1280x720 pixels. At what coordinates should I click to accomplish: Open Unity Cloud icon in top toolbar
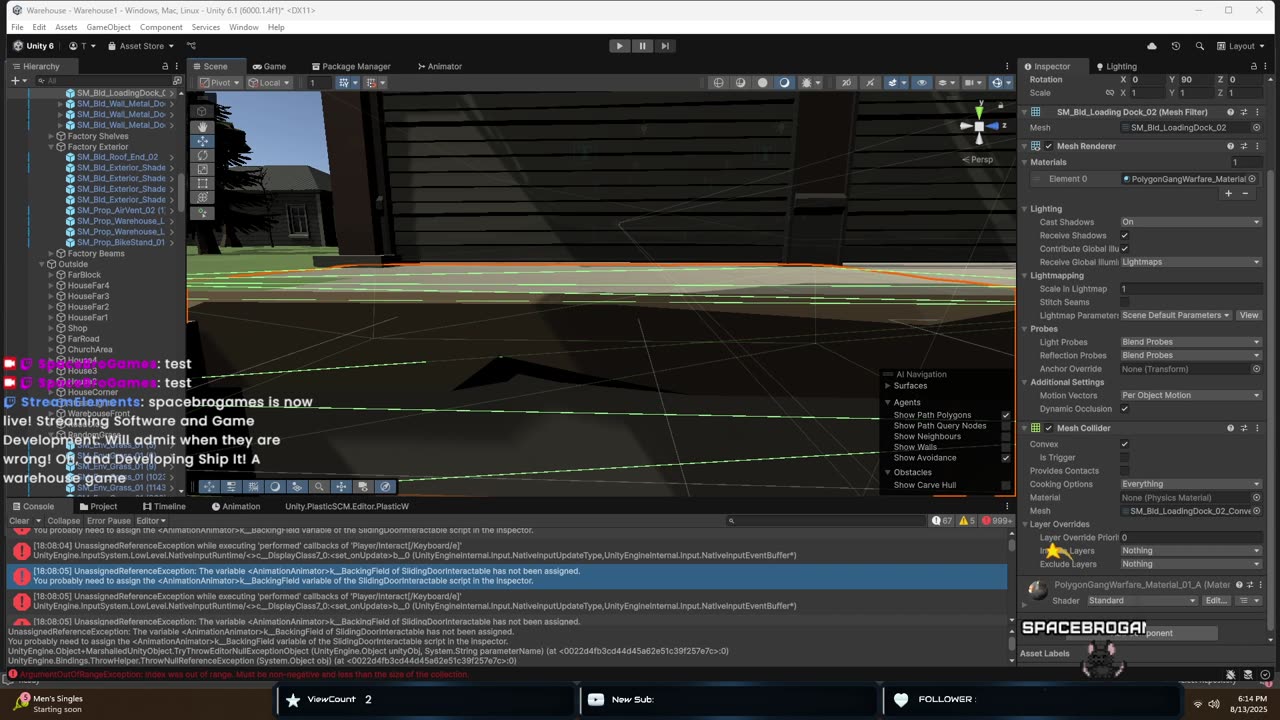(x=1152, y=46)
